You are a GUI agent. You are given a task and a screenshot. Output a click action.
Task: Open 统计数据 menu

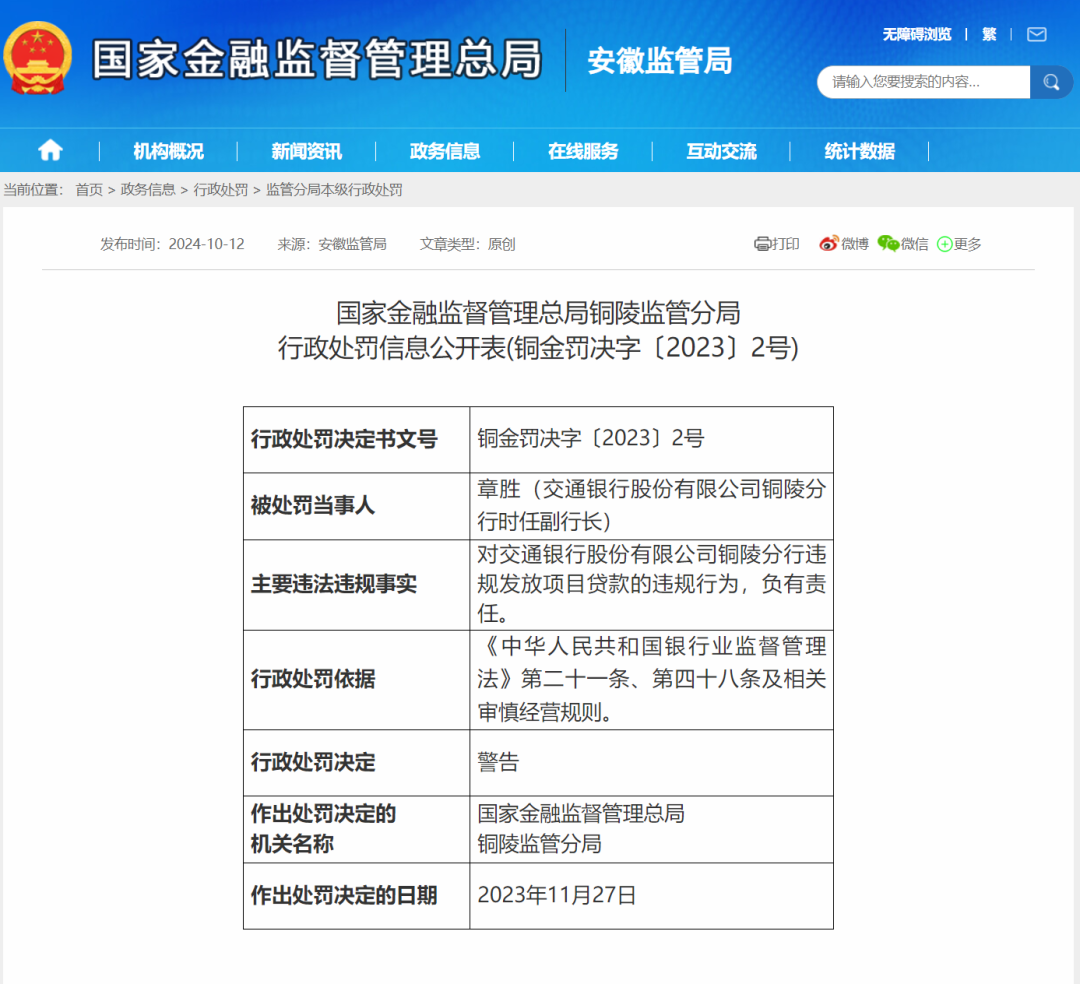860,151
